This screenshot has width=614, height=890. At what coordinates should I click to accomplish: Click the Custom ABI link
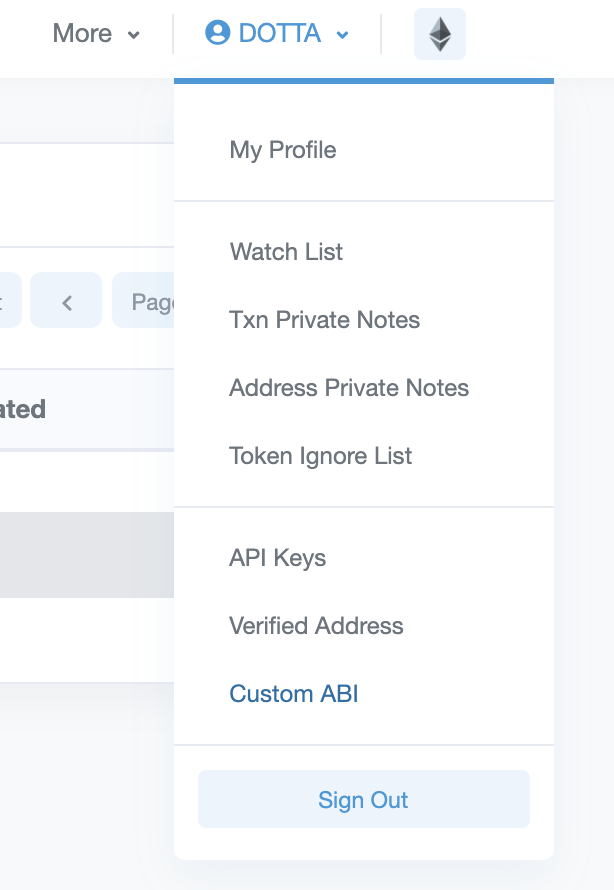[293, 694]
